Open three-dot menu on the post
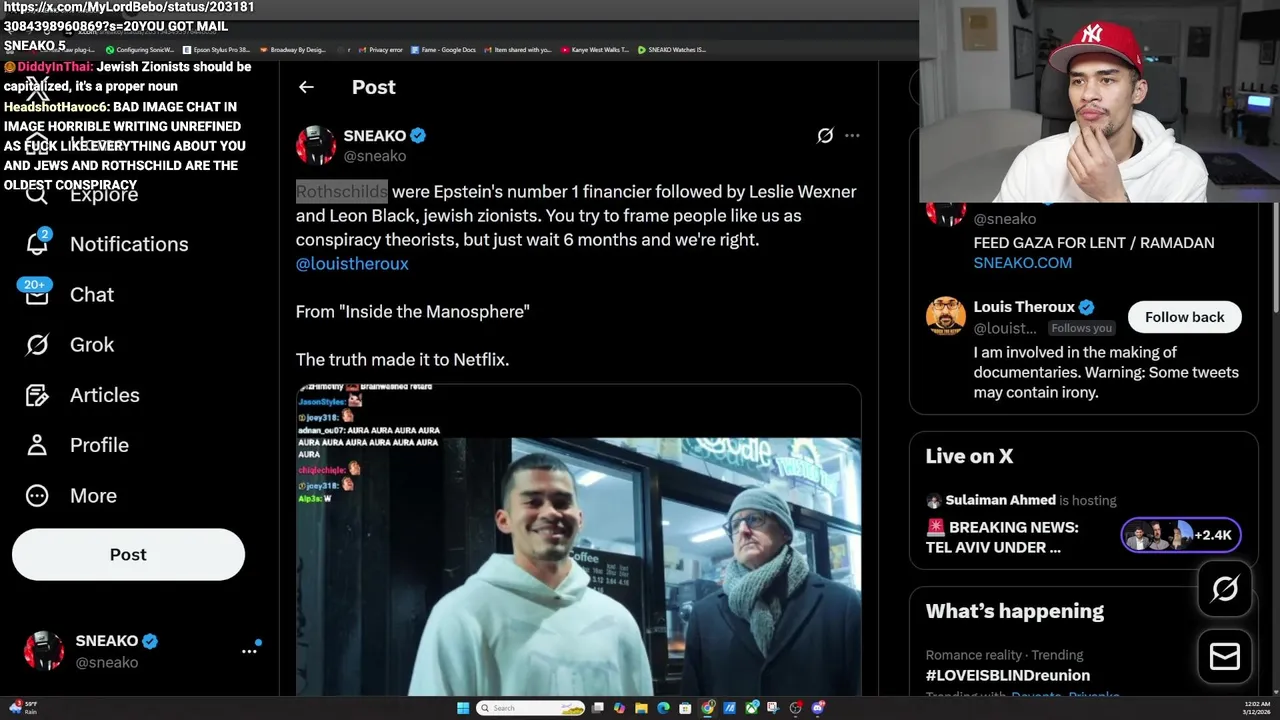 click(852, 135)
